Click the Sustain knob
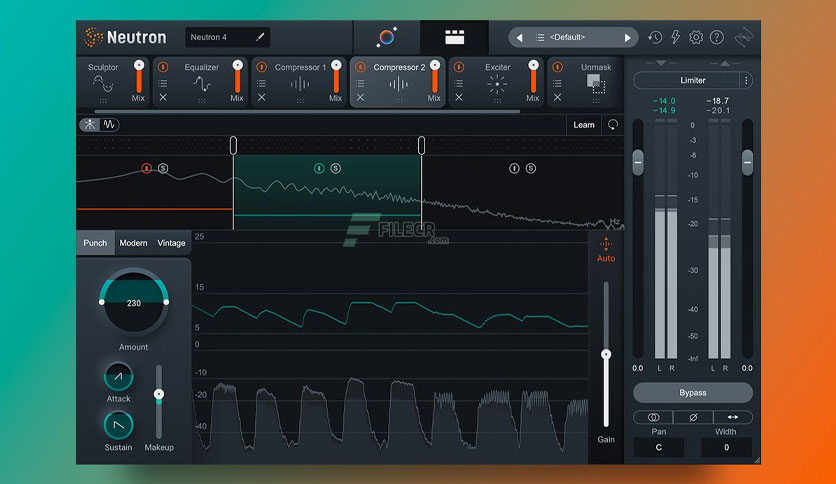The width and height of the screenshot is (836, 484). 118,425
